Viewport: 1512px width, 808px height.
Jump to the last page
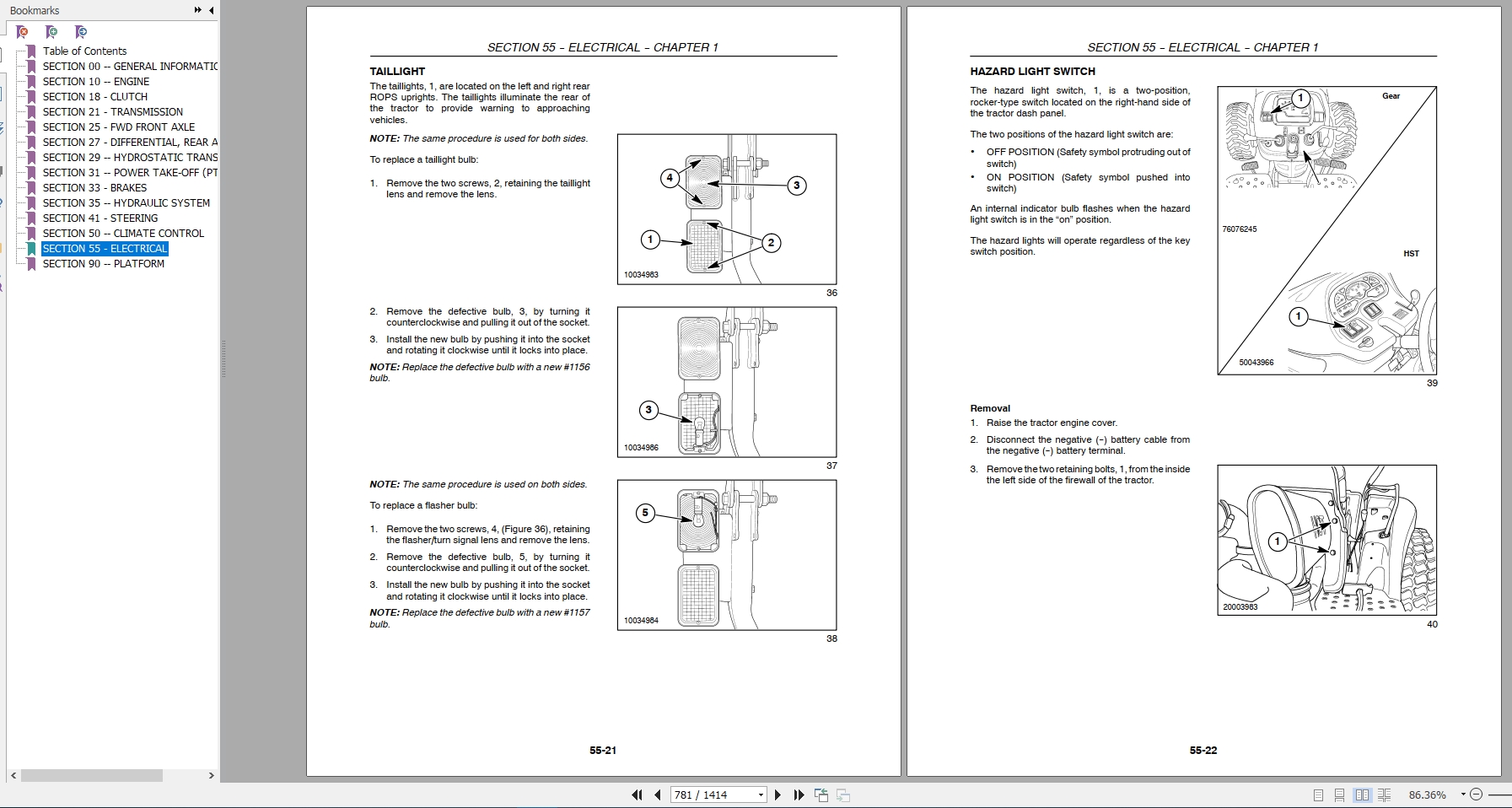(x=798, y=795)
